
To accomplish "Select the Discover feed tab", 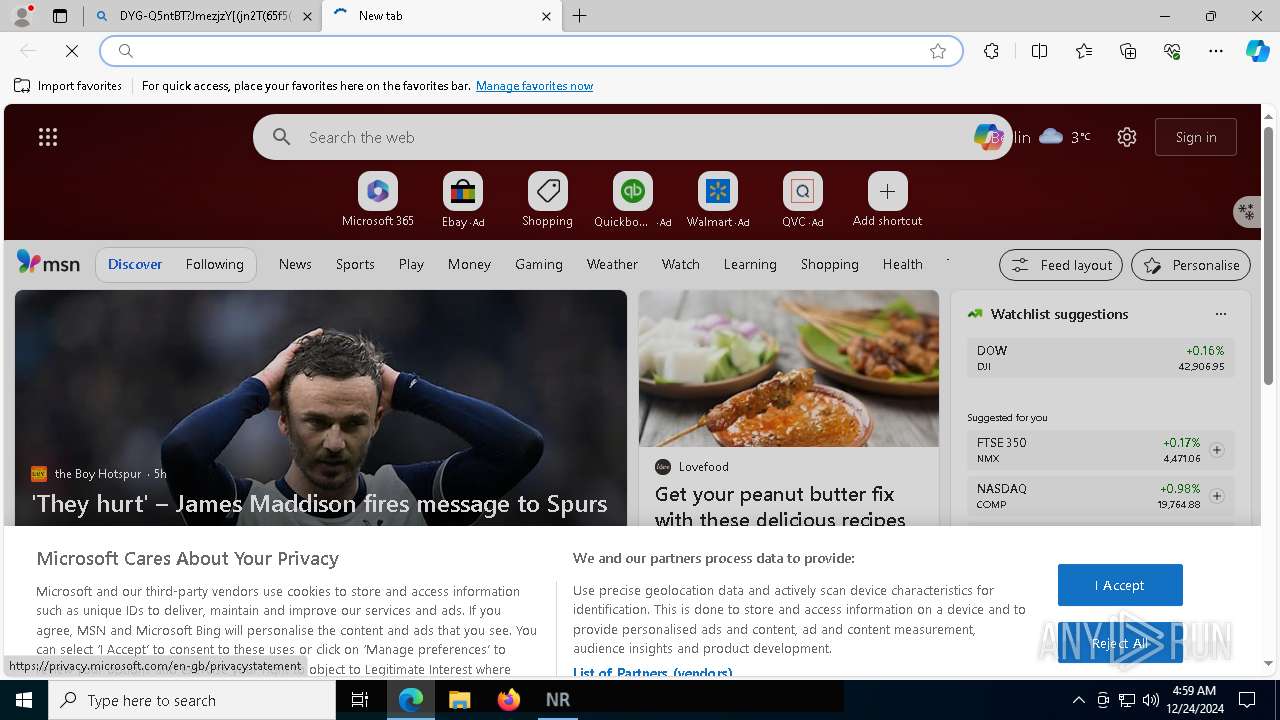I will 135,264.
